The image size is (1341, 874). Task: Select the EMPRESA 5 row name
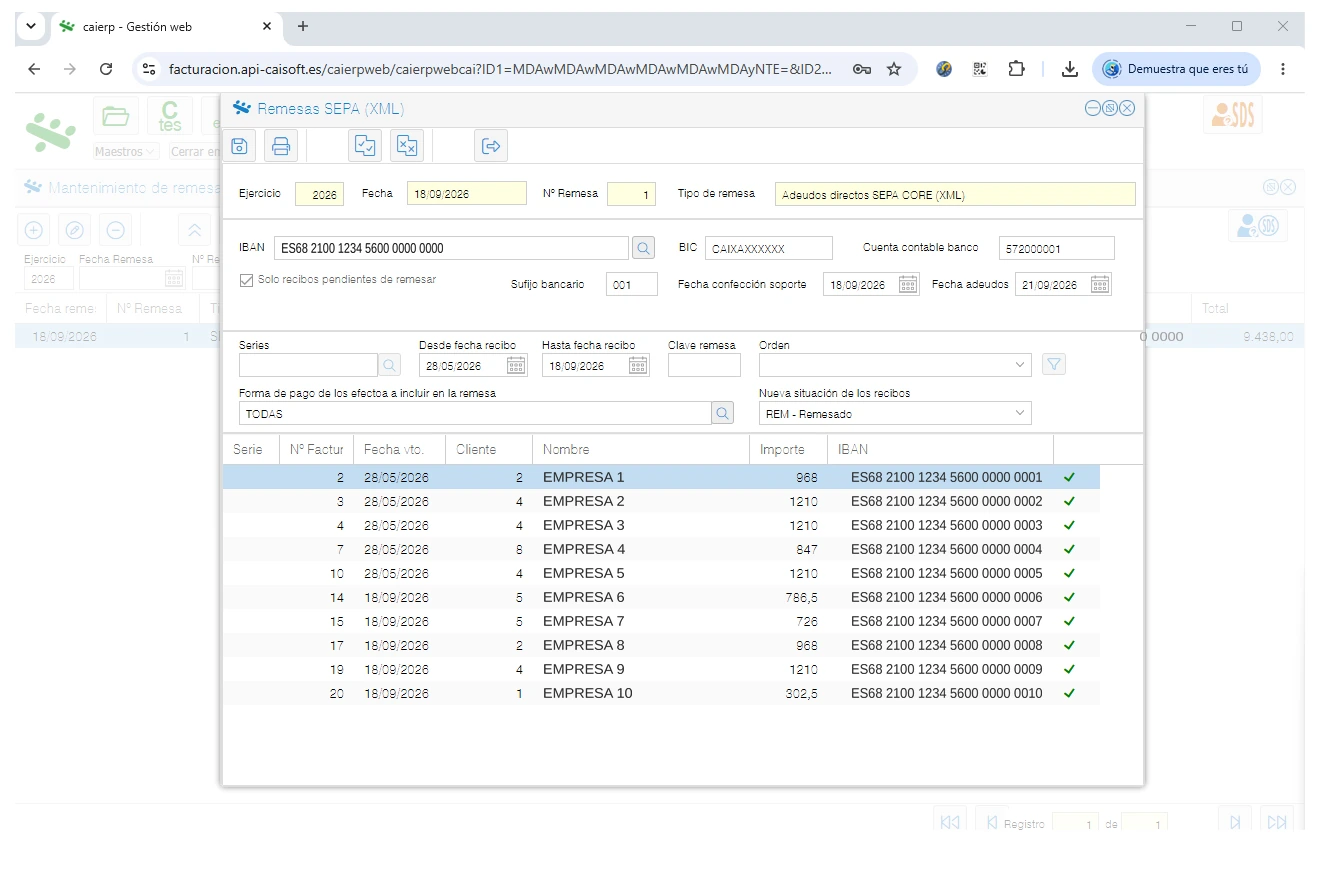(x=583, y=573)
